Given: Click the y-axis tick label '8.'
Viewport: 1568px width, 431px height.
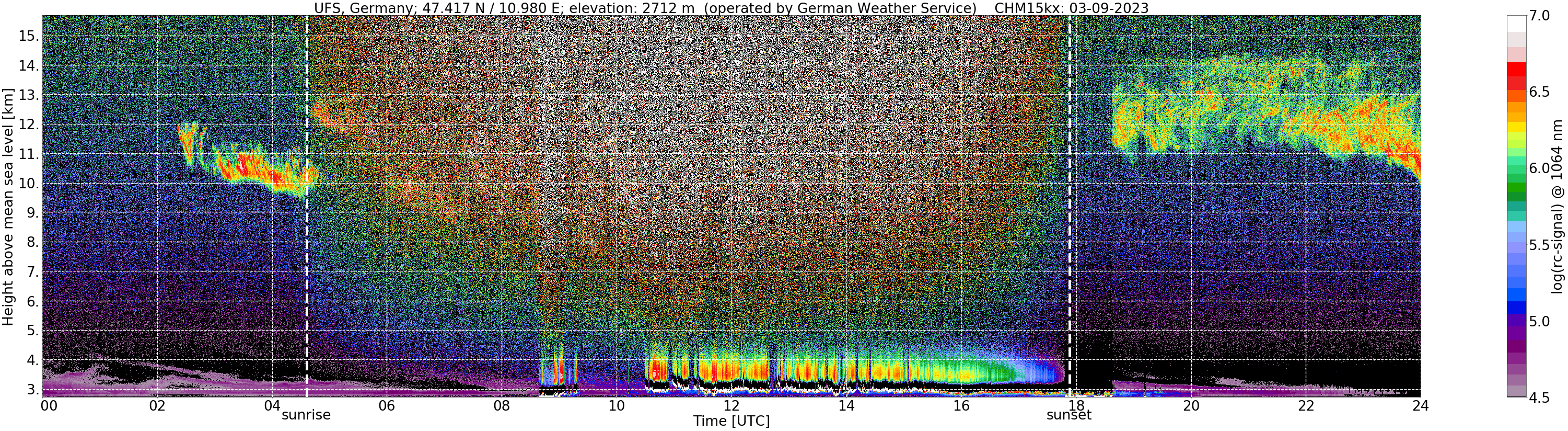Looking at the screenshot, I should tap(32, 243).
